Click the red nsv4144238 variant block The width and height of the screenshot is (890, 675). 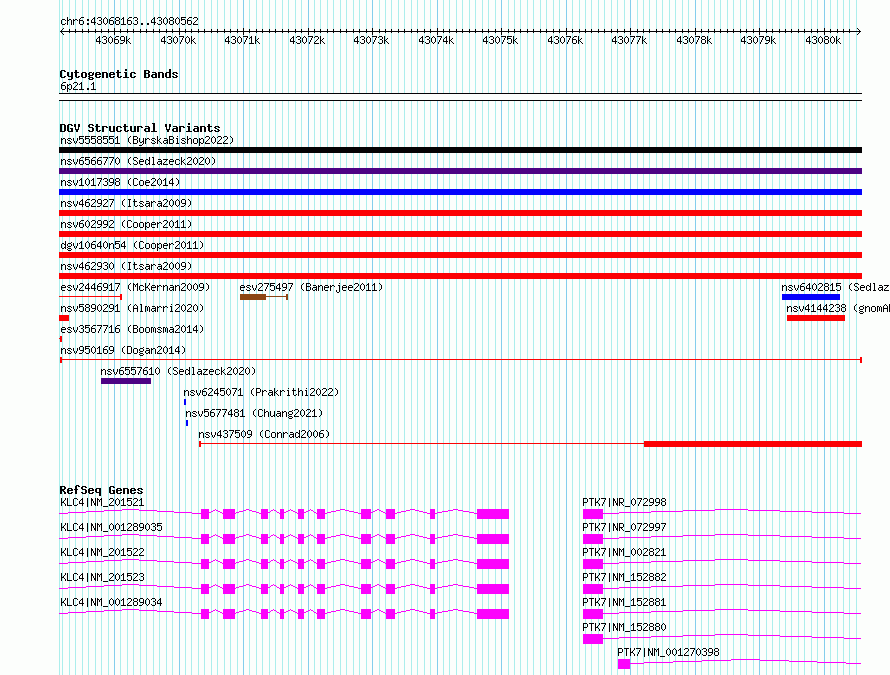pyautogui.click(x=816, y=318)
